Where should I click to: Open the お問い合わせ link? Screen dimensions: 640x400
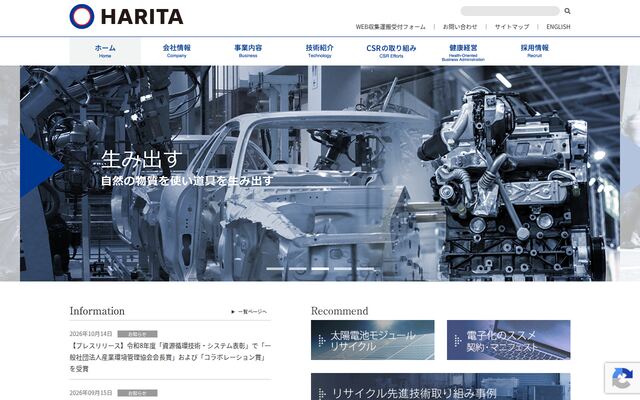pos(460,27)
